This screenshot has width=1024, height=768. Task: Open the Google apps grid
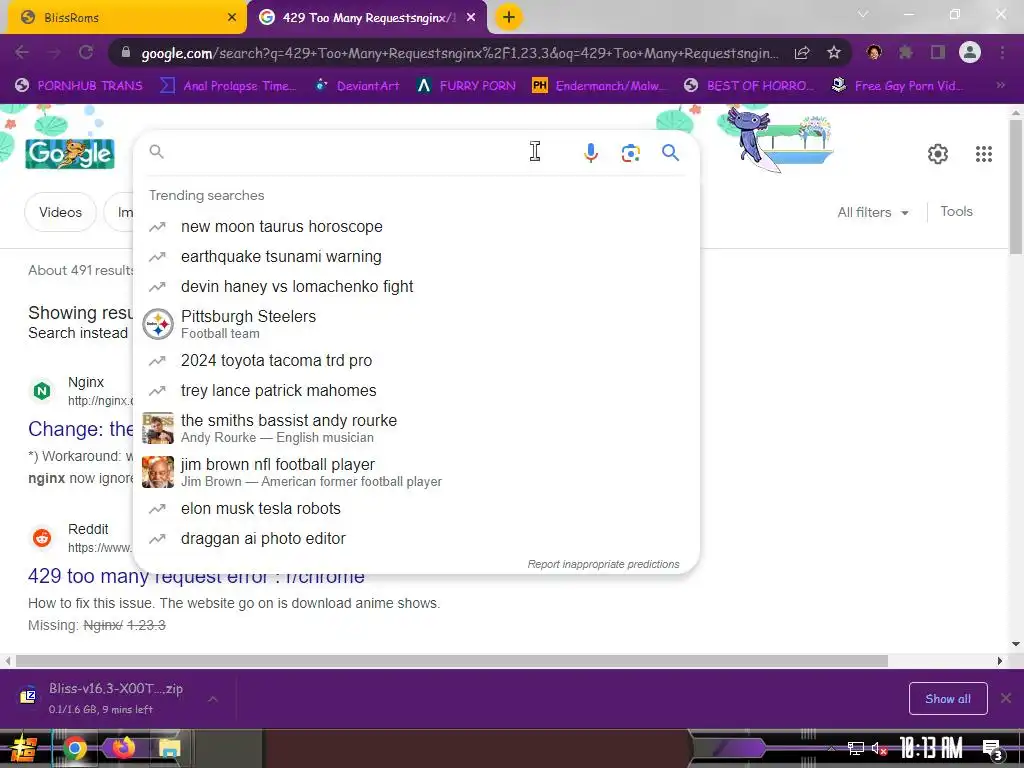pyautogui.click(x=984, y=154)
